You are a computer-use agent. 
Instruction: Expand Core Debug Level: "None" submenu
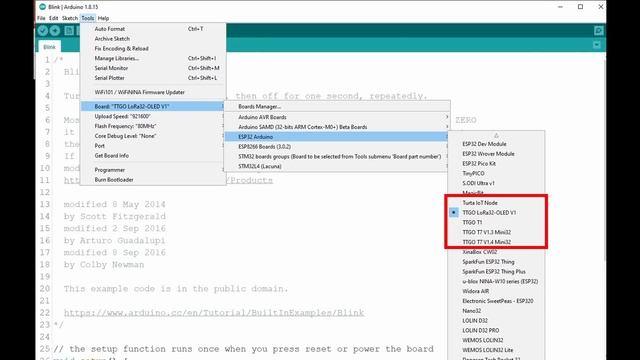click(x=153, y=136)
